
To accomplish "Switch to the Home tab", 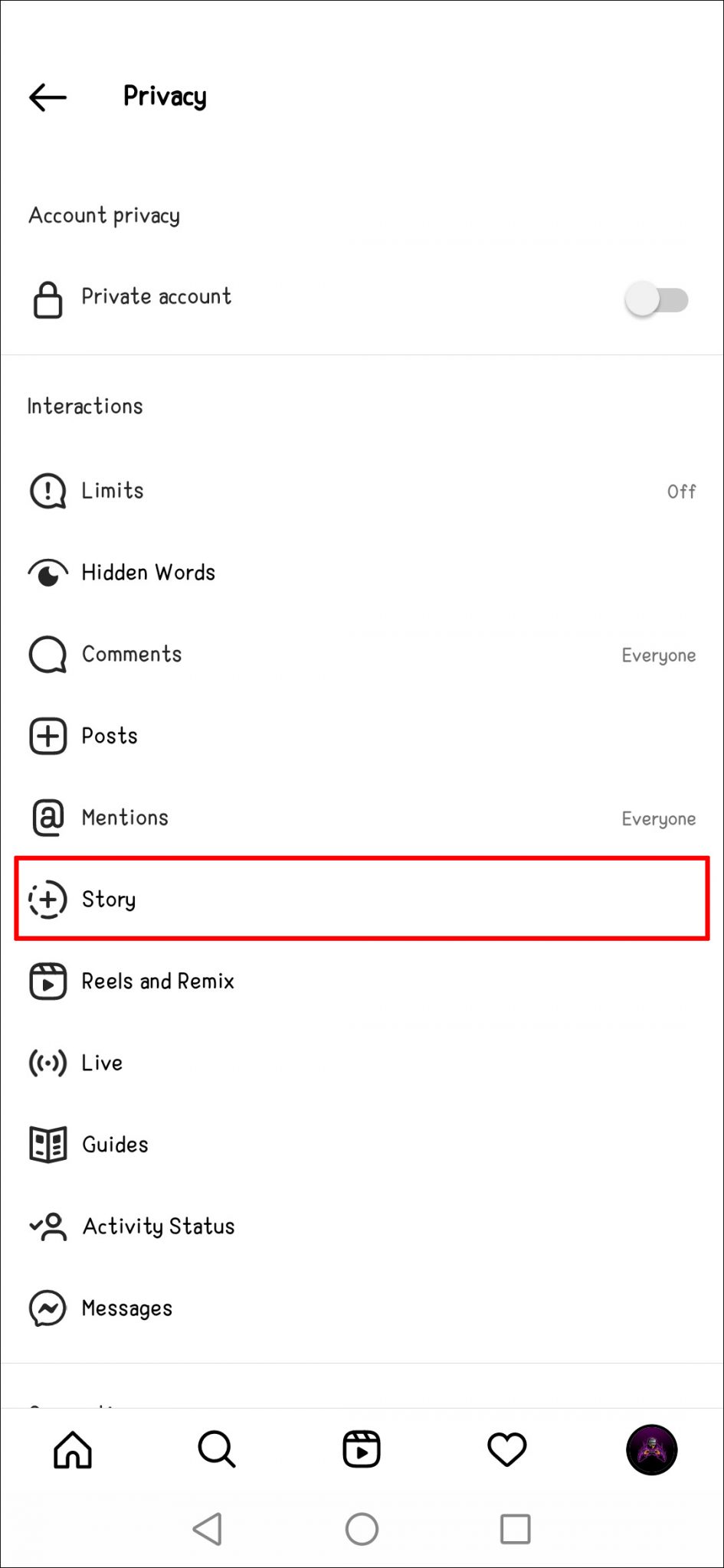I will pos(72,1449).
